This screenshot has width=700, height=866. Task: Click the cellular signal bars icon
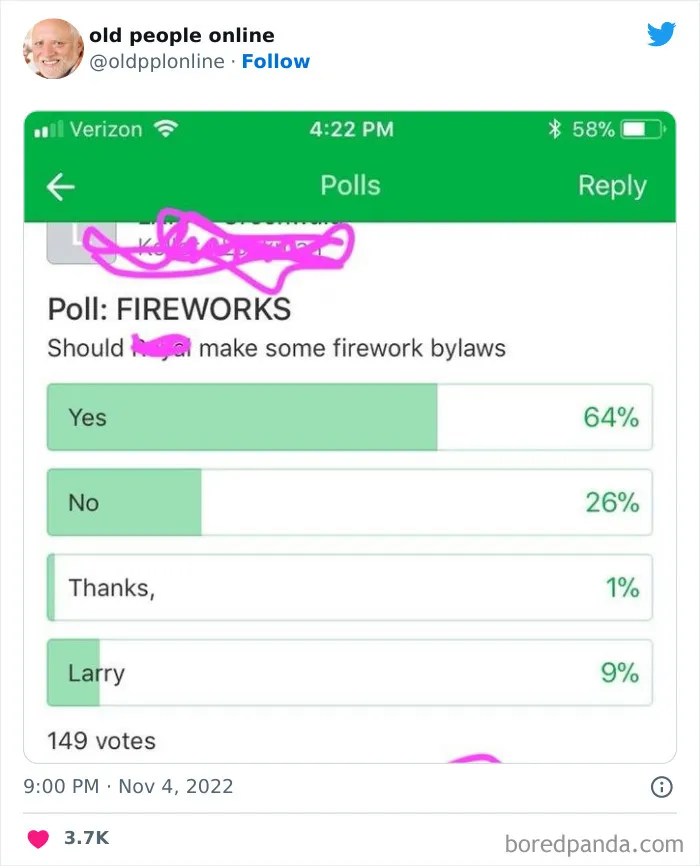click(49, 129)
